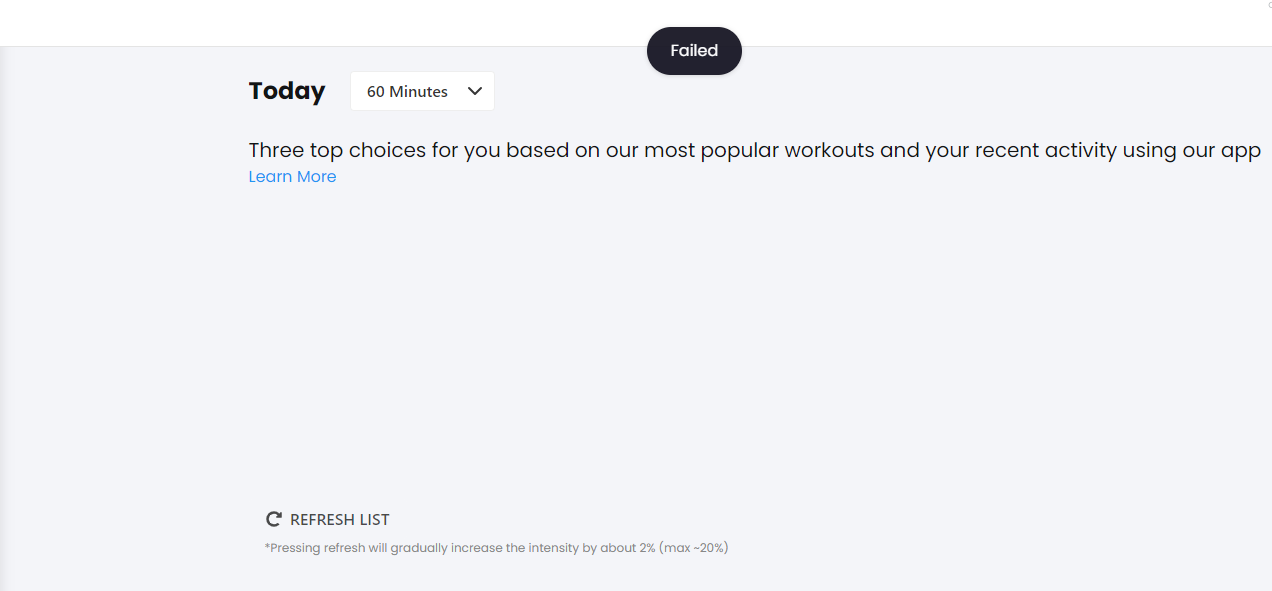Screen dimensions: 1272x591
Task: Select the refresh intensity footnote text
Action: click(496, 548)
